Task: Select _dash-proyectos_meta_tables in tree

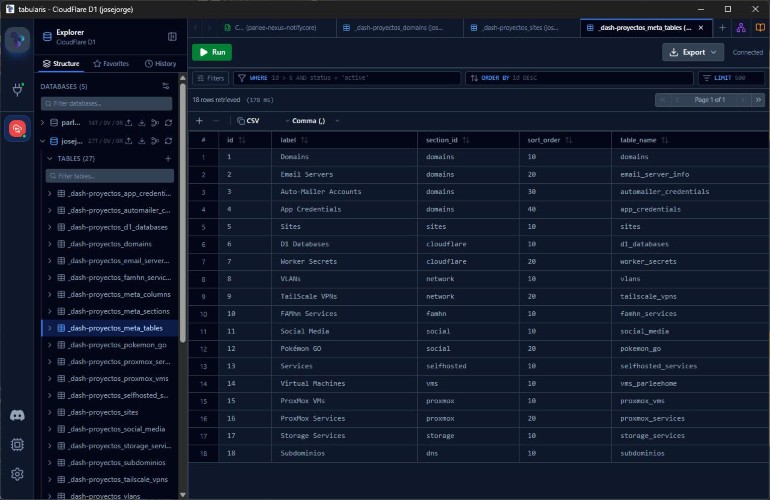Action: coord(110,328)
